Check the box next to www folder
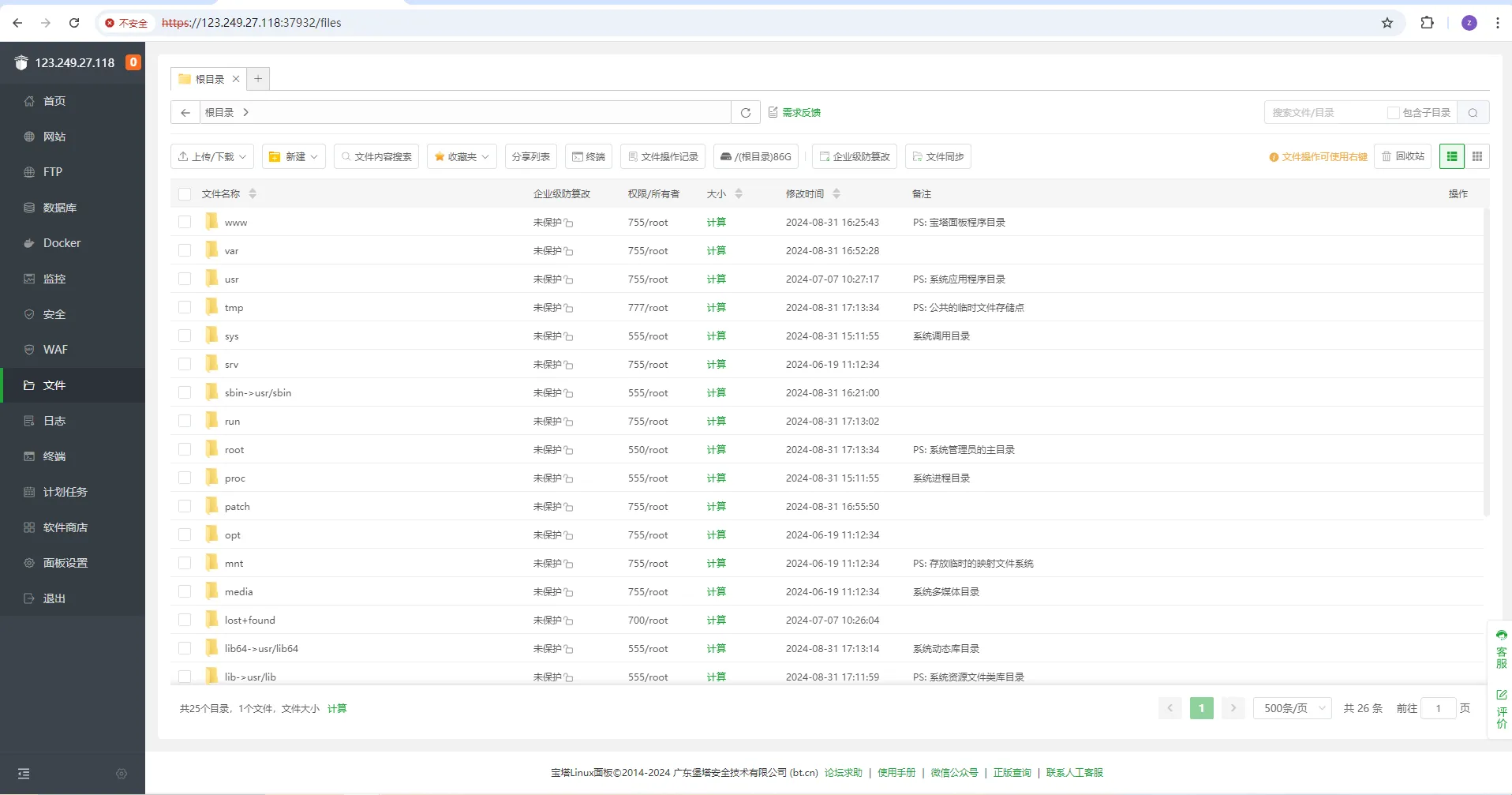 click(185, 222)
